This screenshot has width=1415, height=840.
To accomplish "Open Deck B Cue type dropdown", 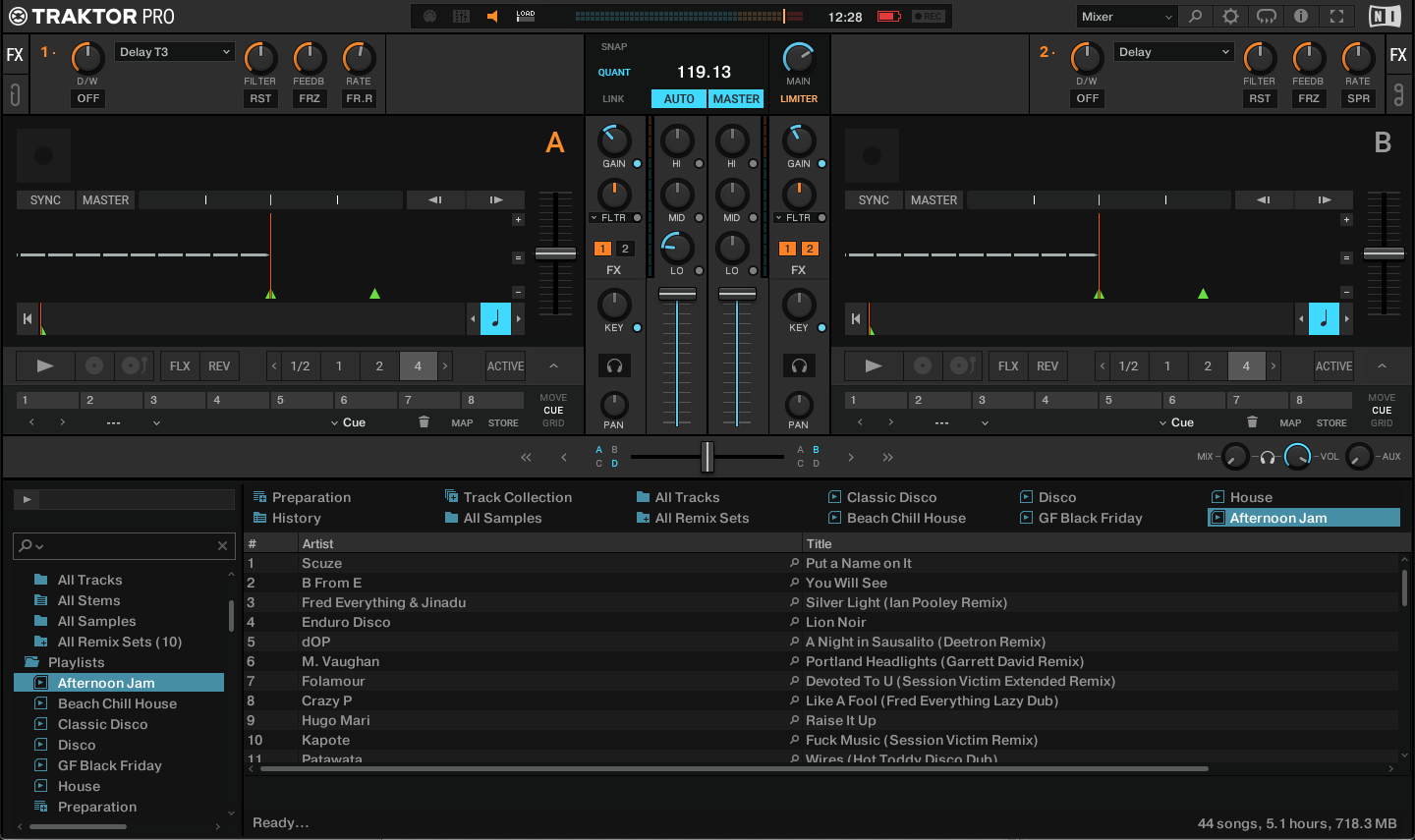I will tap(1176, 422).
